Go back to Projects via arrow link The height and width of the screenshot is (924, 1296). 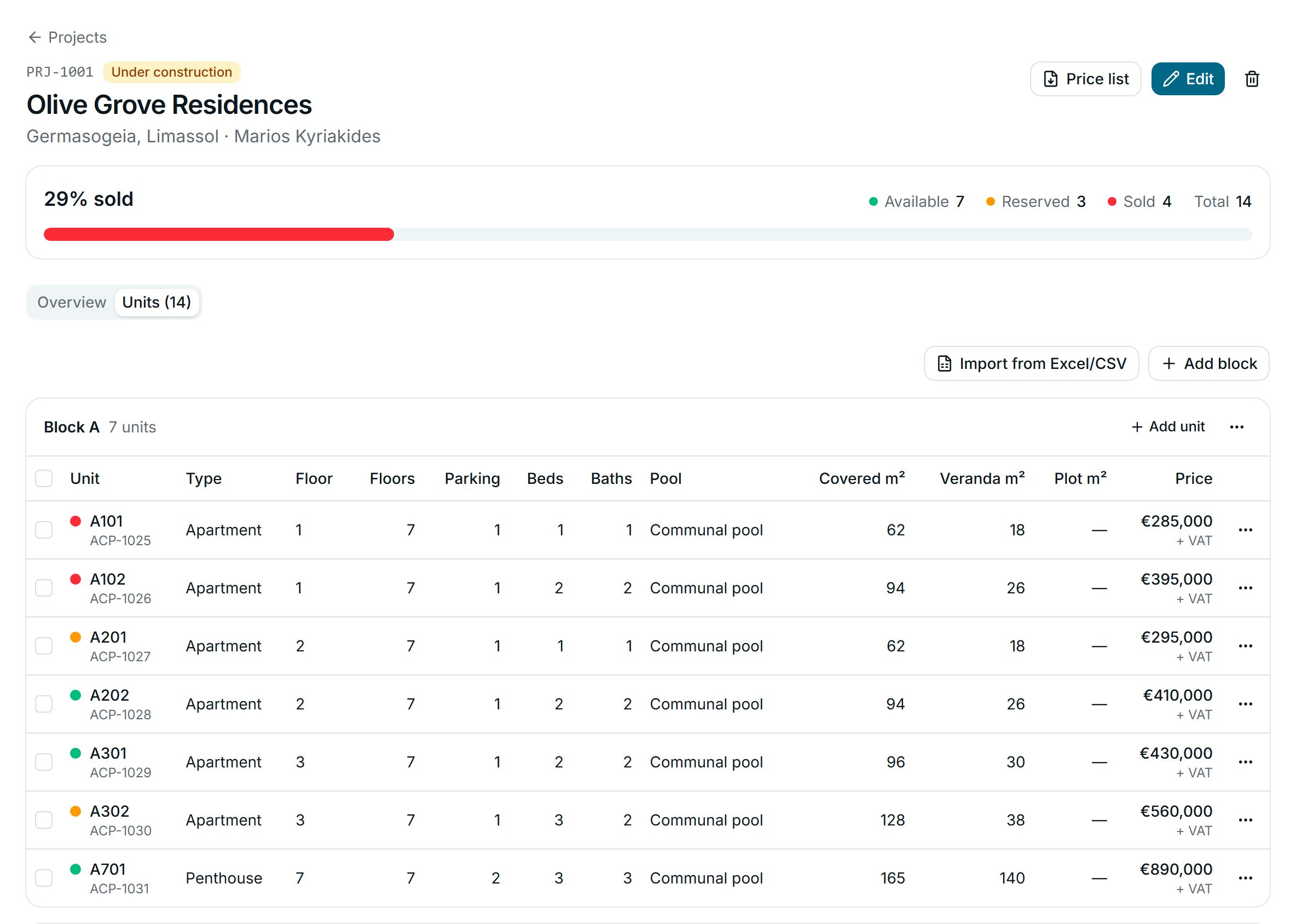point(67,38)
